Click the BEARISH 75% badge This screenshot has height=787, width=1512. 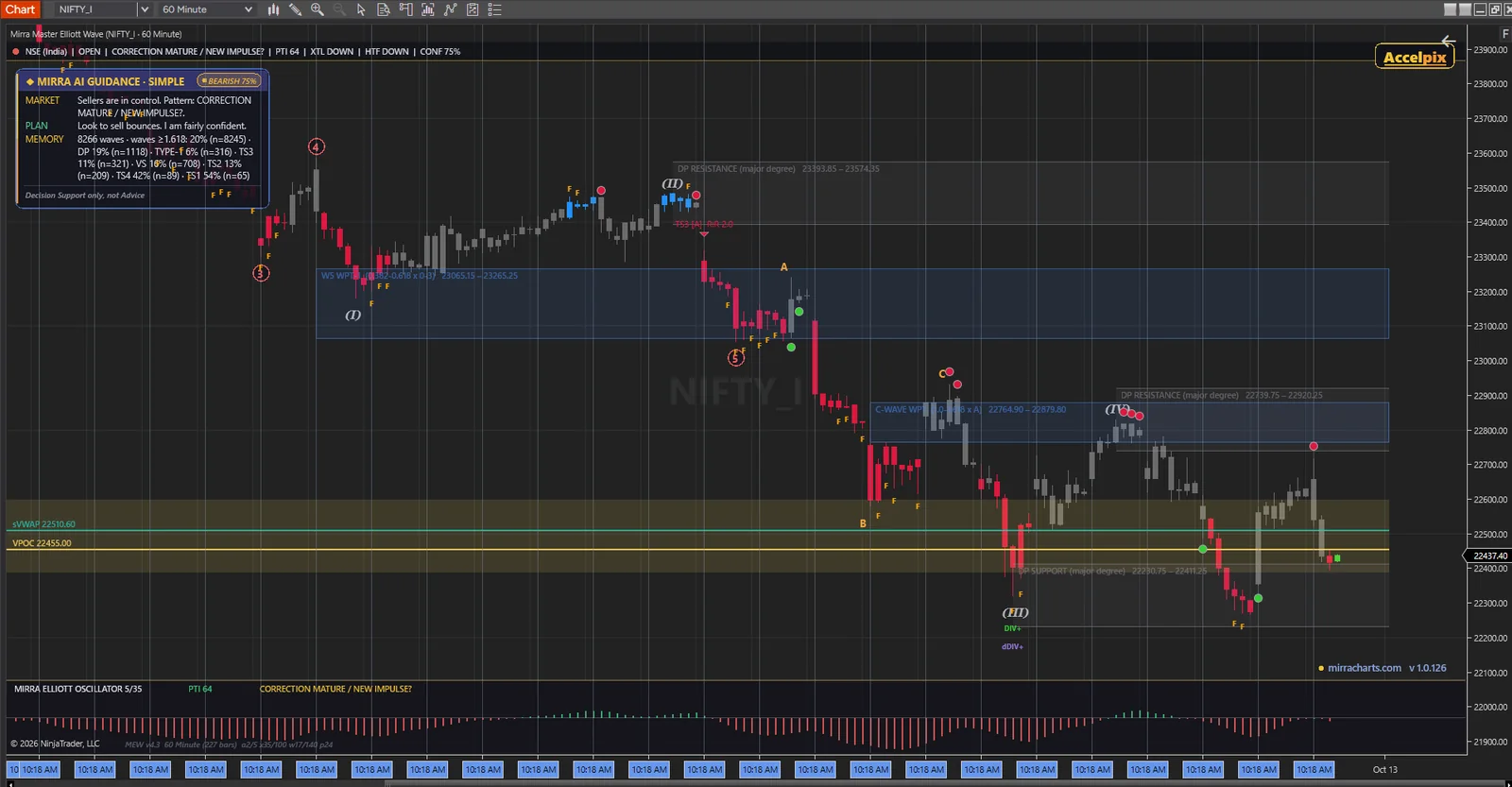tap(229, 81)
